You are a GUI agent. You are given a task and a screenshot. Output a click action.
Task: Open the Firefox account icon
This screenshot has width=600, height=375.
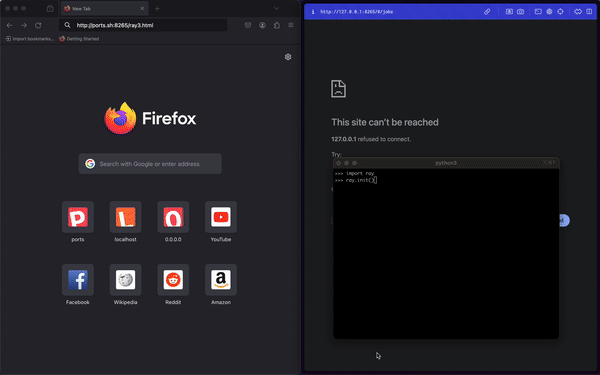coord(262,25)
